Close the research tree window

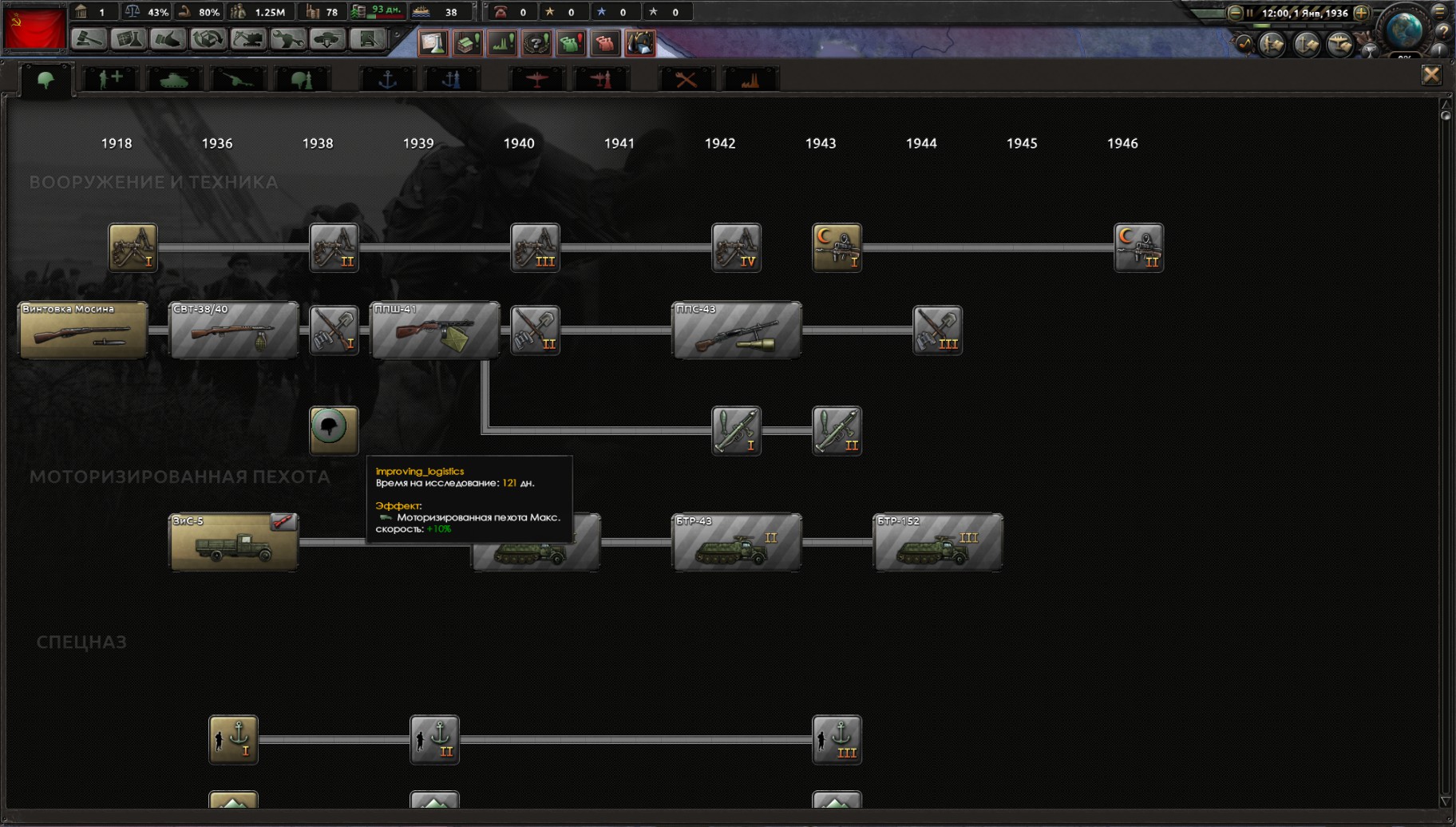click(x=1431, y=75)
